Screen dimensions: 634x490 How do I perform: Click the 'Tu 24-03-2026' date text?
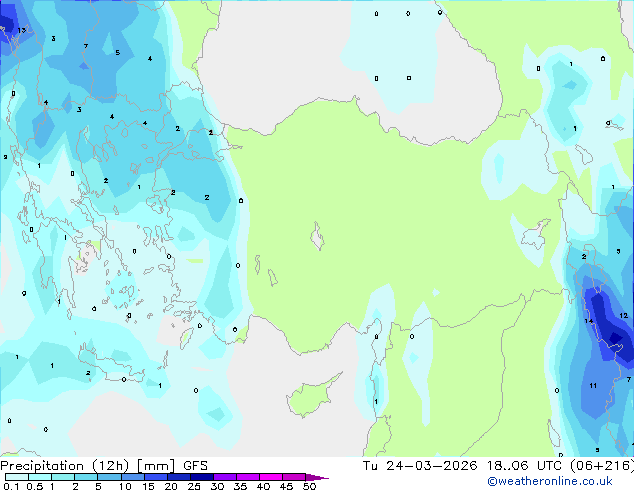tap(420, 466)
